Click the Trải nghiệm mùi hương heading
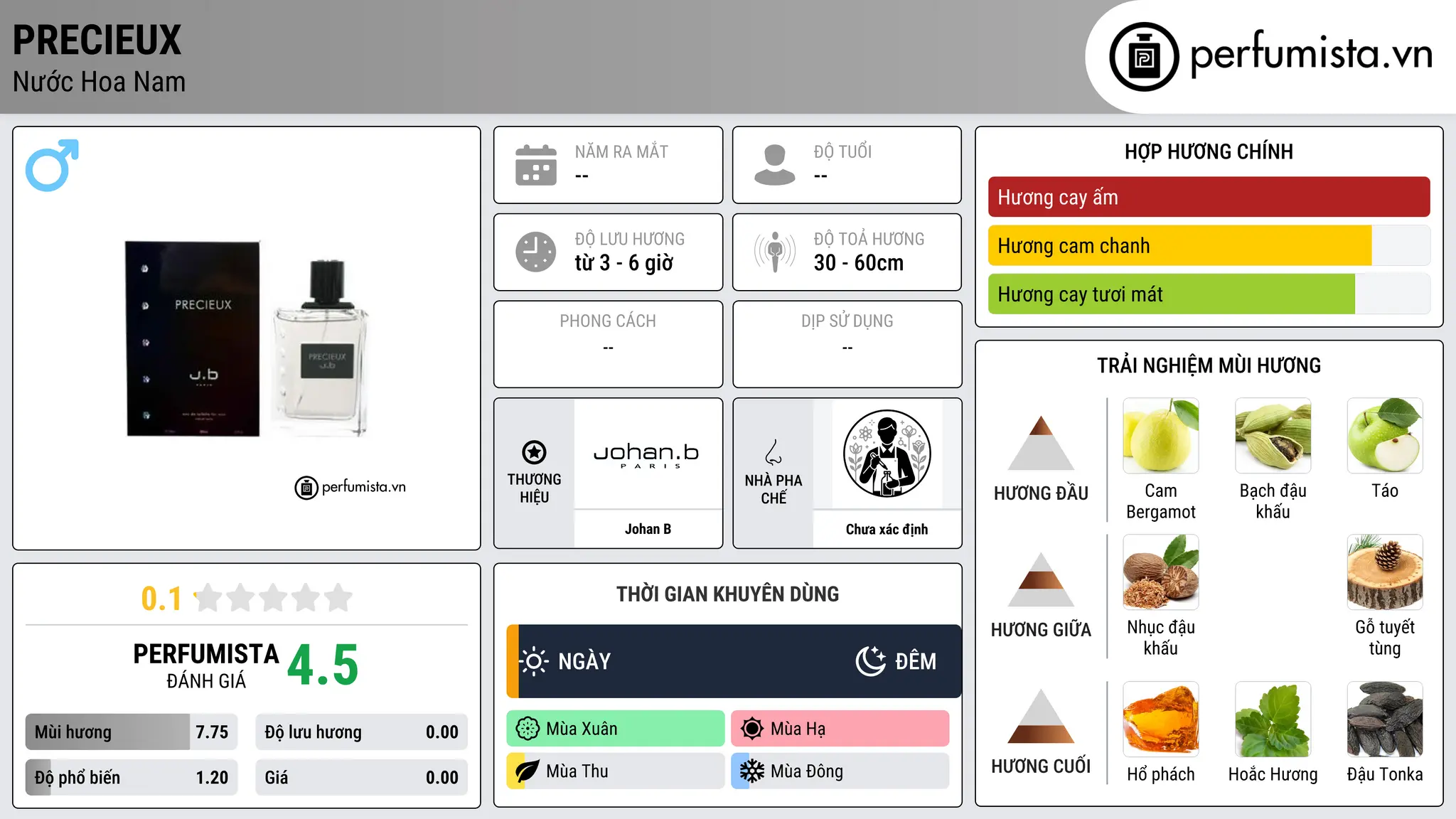The image size is (1456, 819). point(1209,365)
